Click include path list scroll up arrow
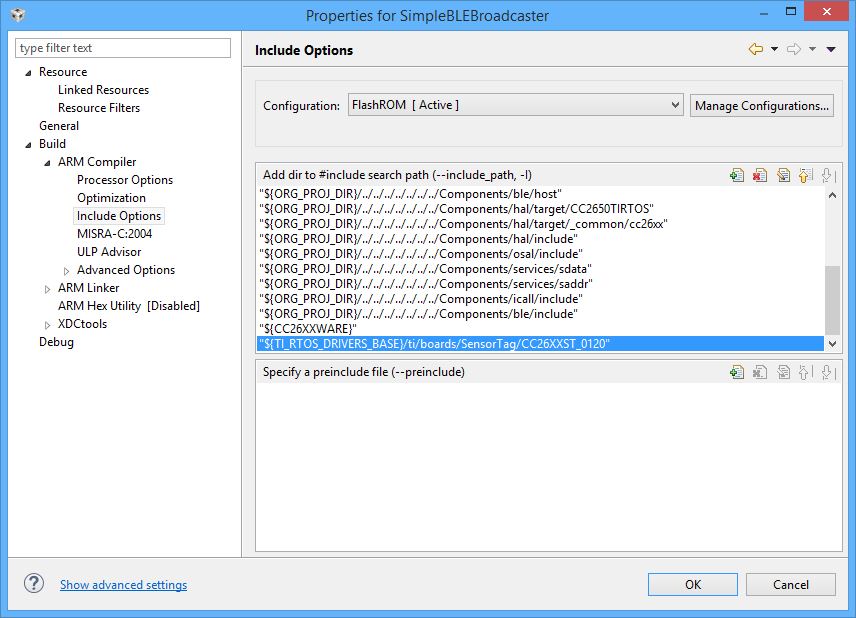Viewport: 856px width, 618px height. (832, 195)
